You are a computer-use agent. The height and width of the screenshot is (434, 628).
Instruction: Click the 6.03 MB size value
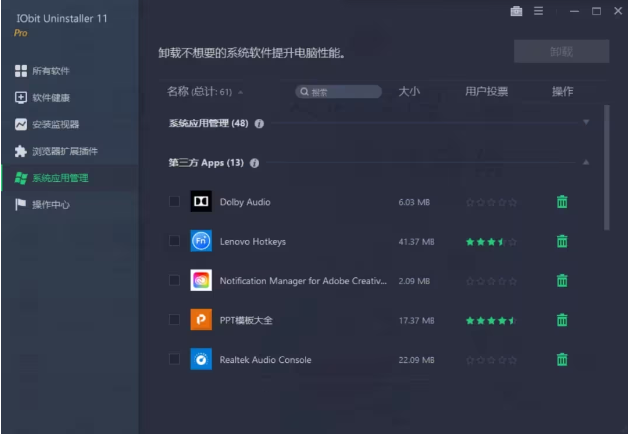[414, 202]
